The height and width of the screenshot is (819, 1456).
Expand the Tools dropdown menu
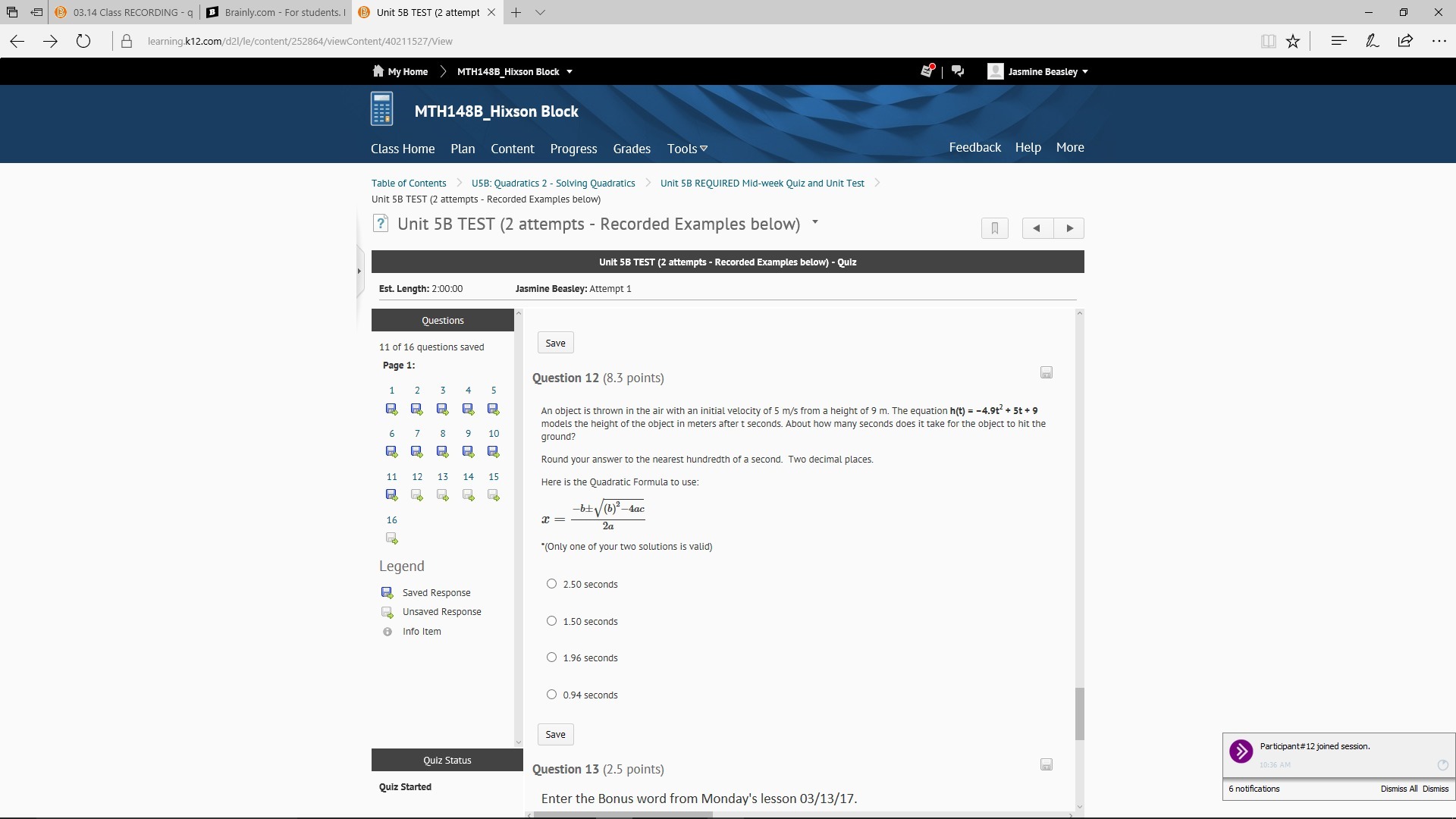click(x=687, y=149)
